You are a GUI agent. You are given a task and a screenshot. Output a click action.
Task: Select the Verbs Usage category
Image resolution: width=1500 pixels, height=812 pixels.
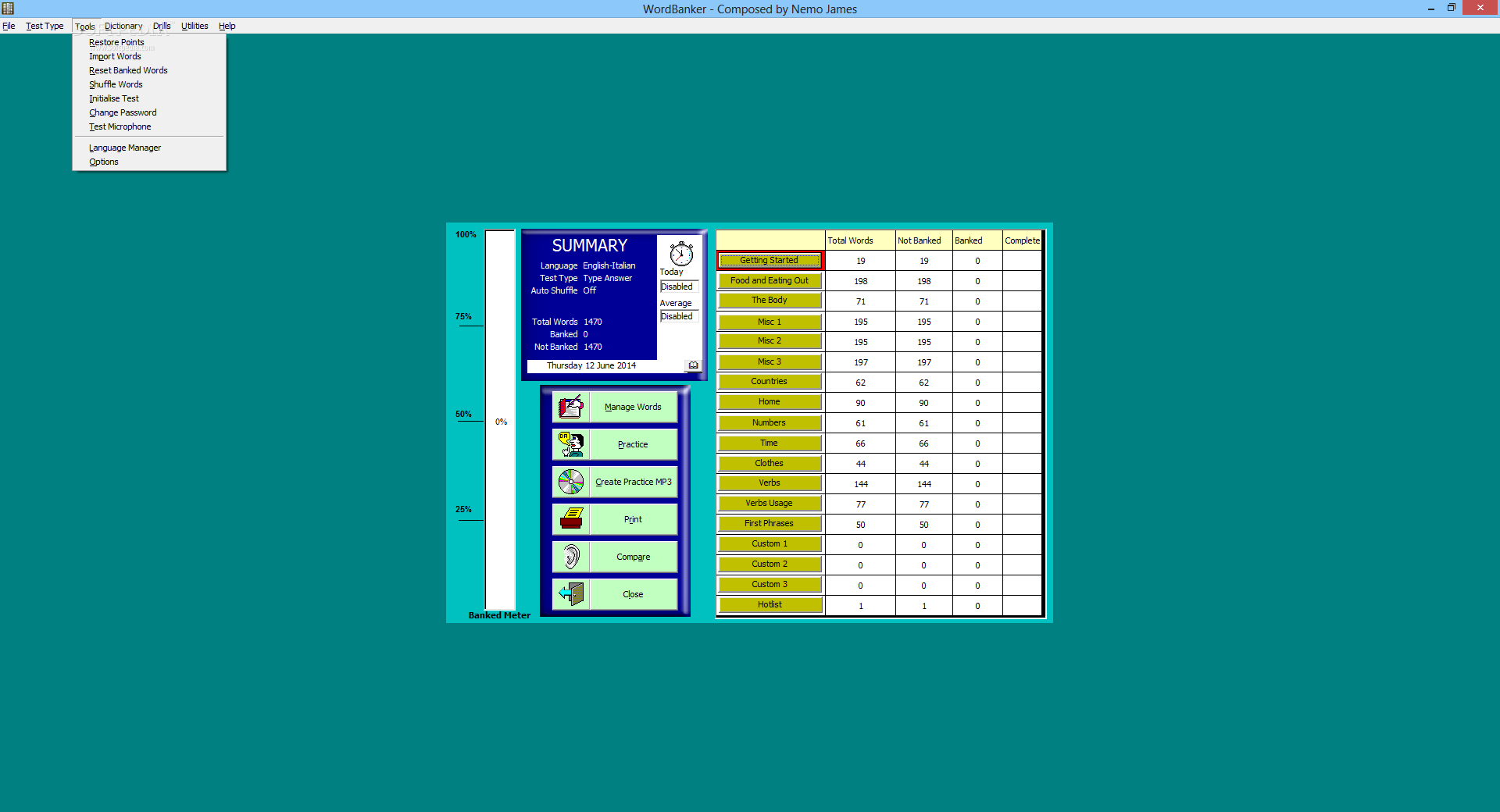770,503
